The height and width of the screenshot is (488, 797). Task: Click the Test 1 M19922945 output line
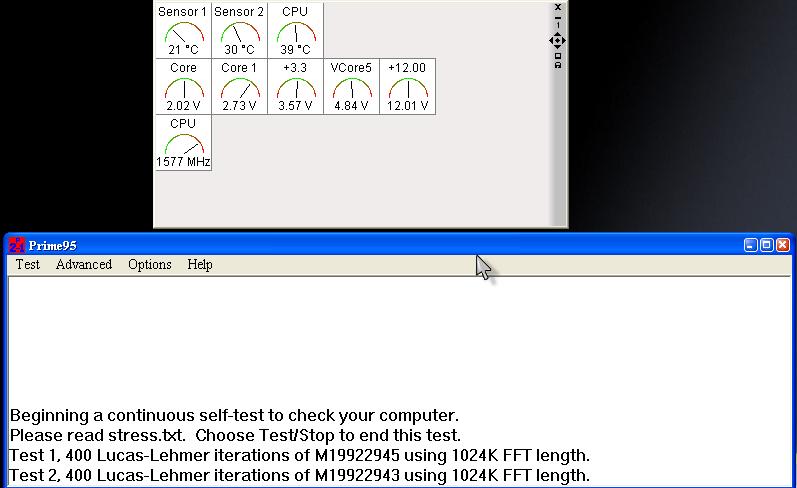pyautogui.click(x=299, y=455)
